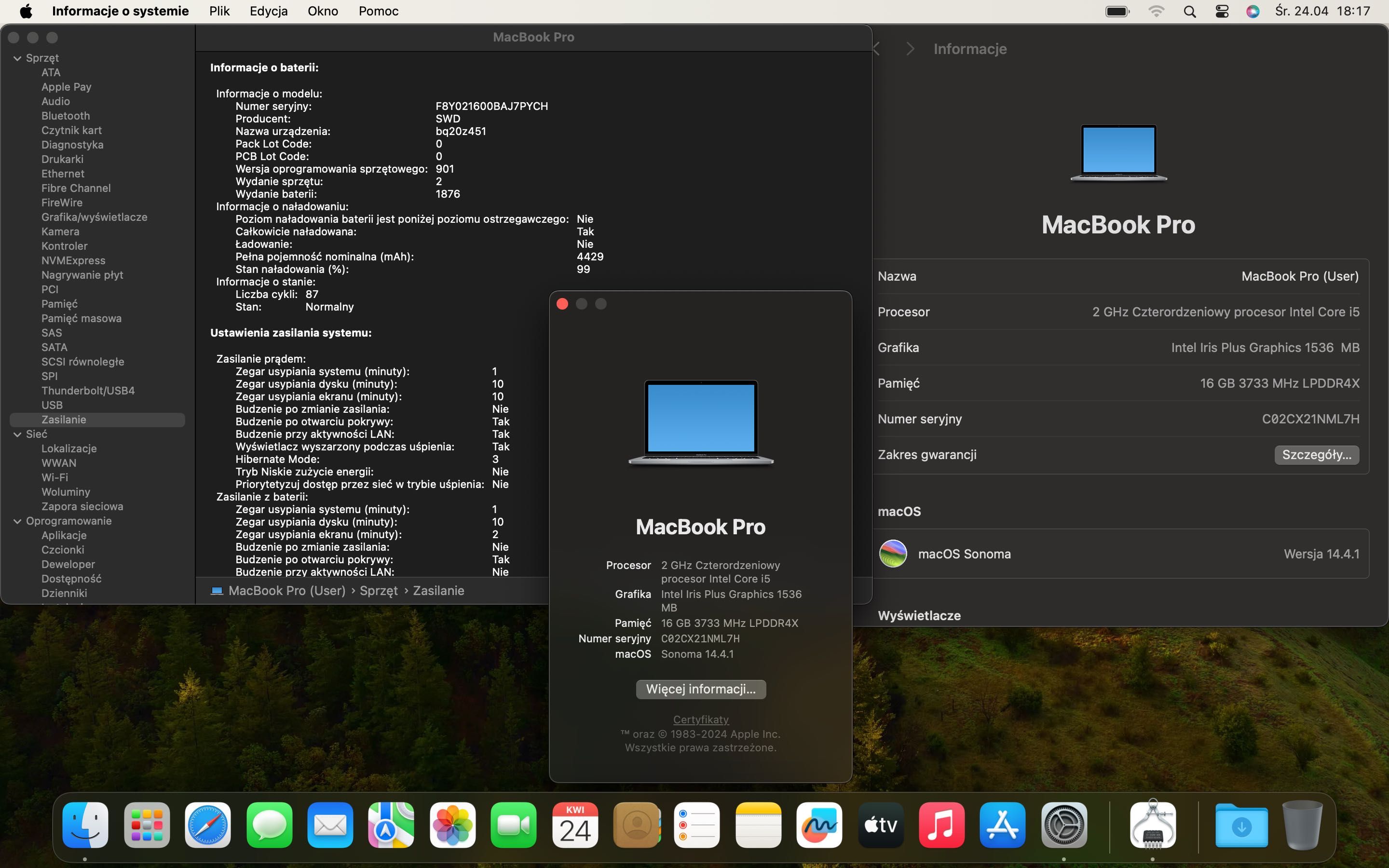Click battery serial number F8Y021600BAJ7PYCH

tap(491, 106)
